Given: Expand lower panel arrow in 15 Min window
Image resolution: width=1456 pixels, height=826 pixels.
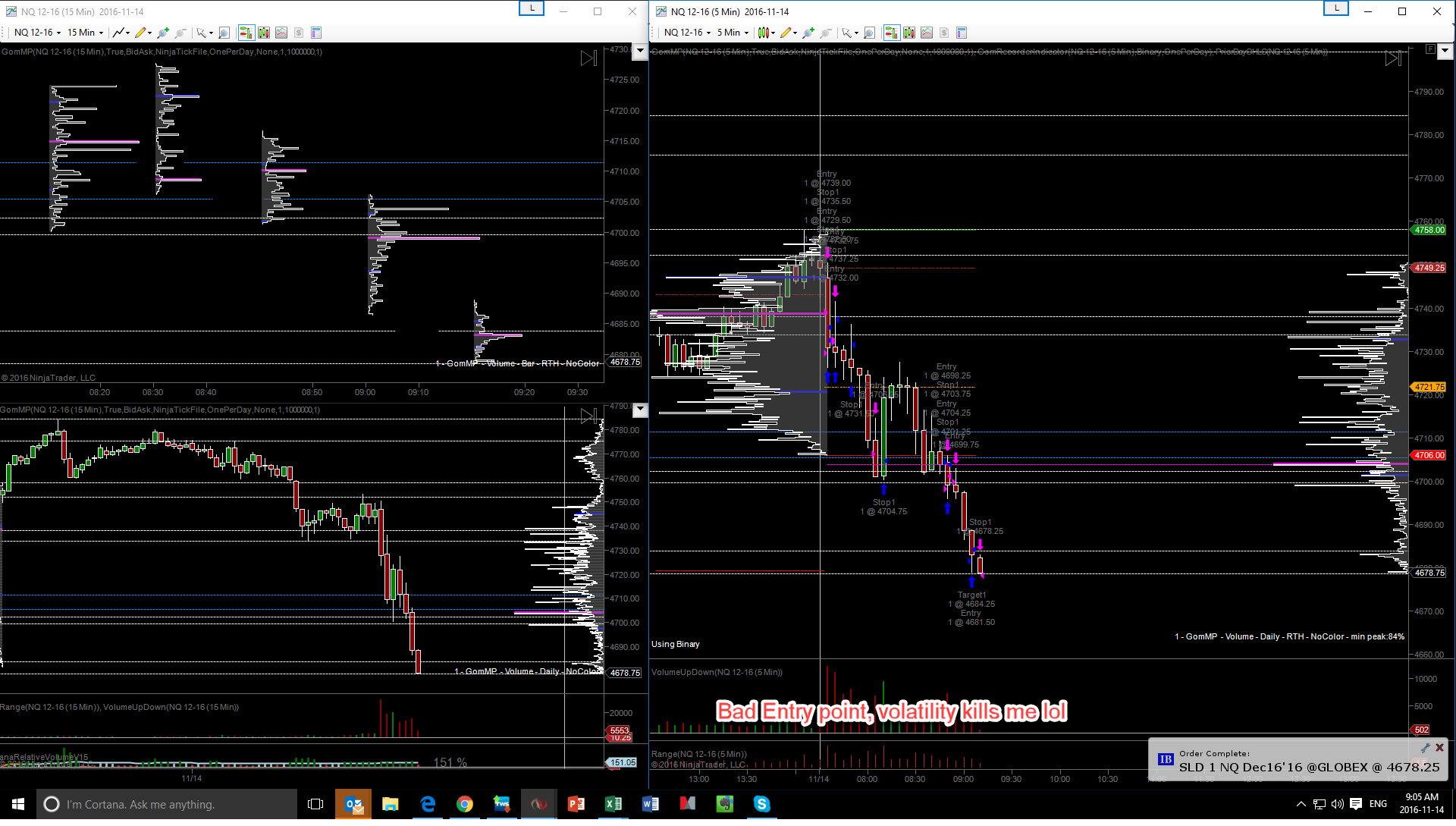Looking at the screenshot, I should click(x=640, y=410).
